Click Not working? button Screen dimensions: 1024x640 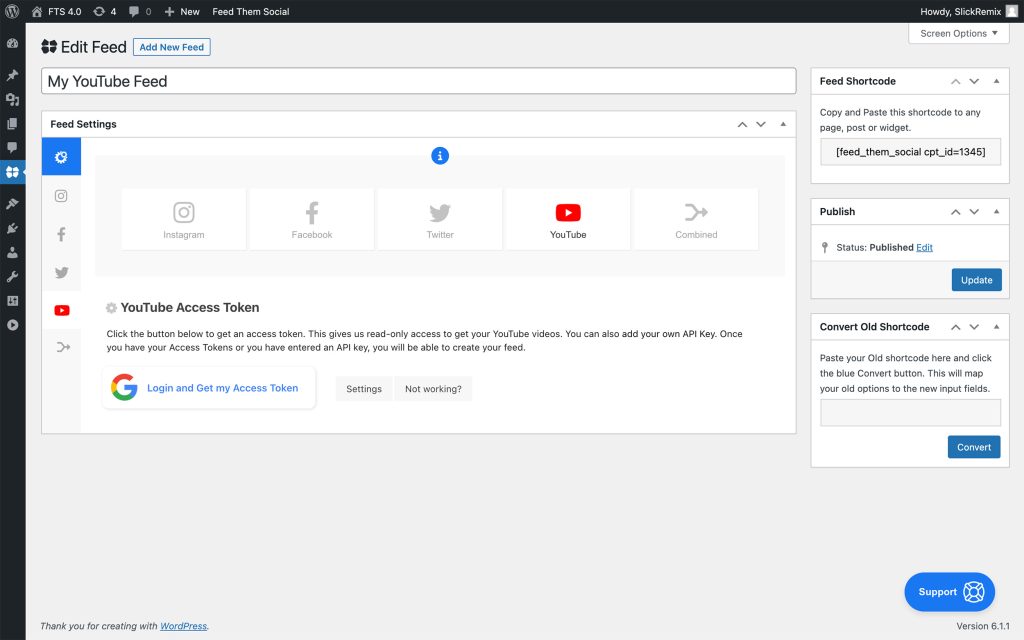[433, 389]
